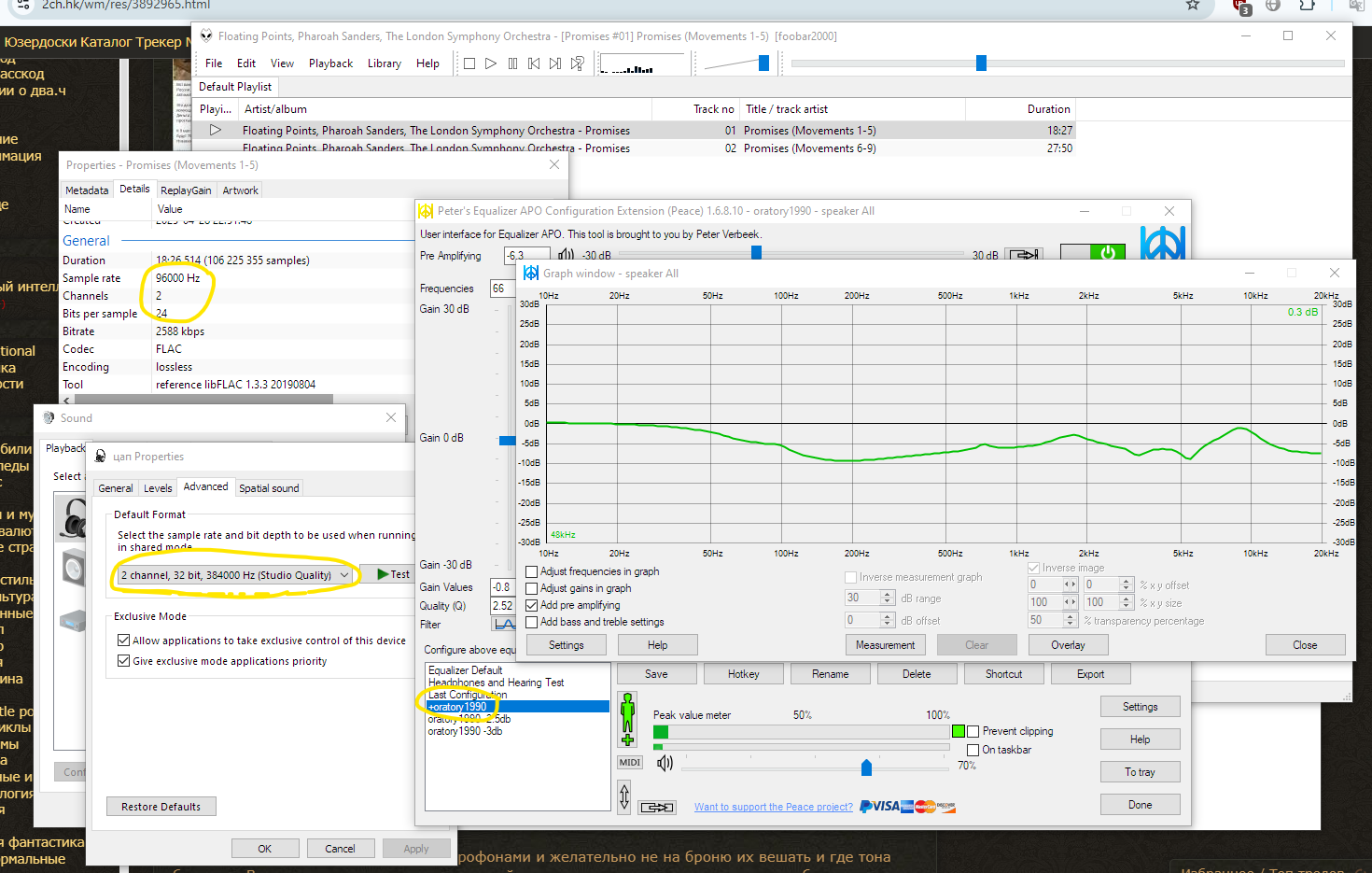Click the stepper of the first x y offset field

point(1071,584)
